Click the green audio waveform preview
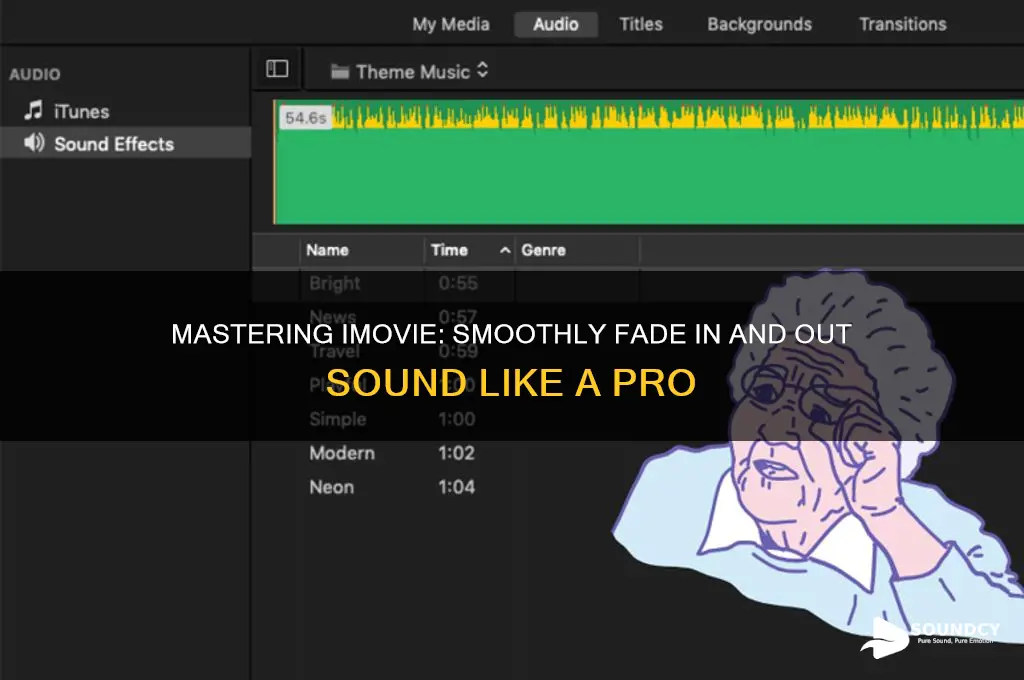This screenshot has height=680, width=1024. (x=649, y=162)
